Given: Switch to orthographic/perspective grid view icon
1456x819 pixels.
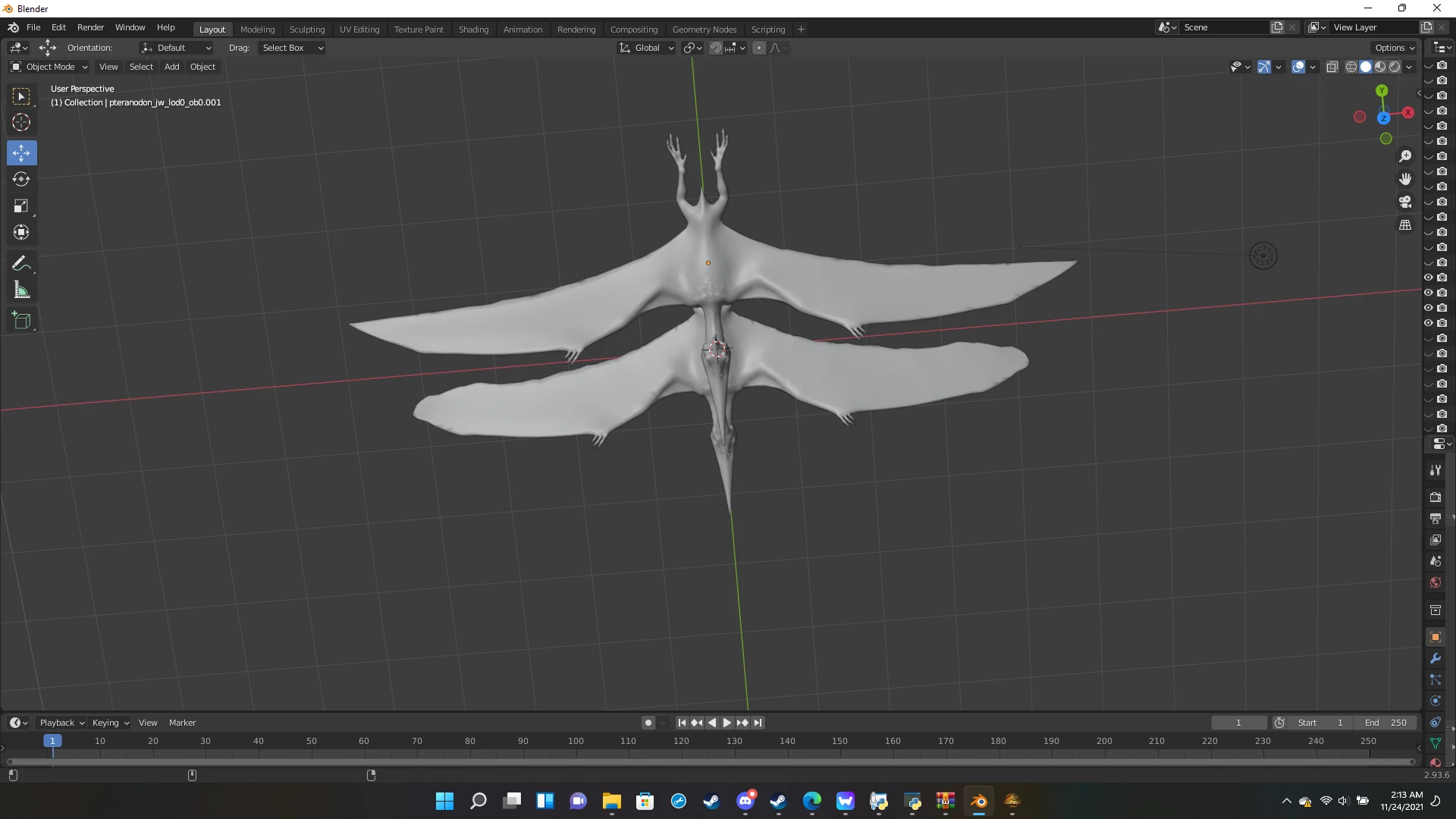Looking at the screenshot, I should point(1405,225).
